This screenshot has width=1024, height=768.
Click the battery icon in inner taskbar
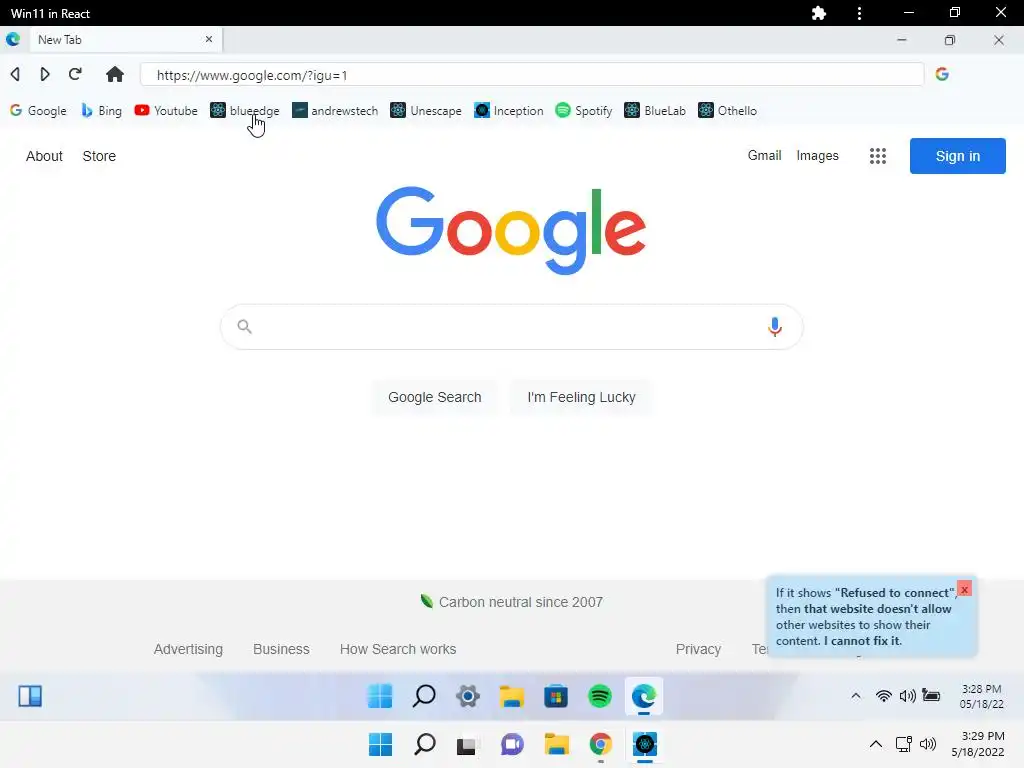(x=931, y=696)
